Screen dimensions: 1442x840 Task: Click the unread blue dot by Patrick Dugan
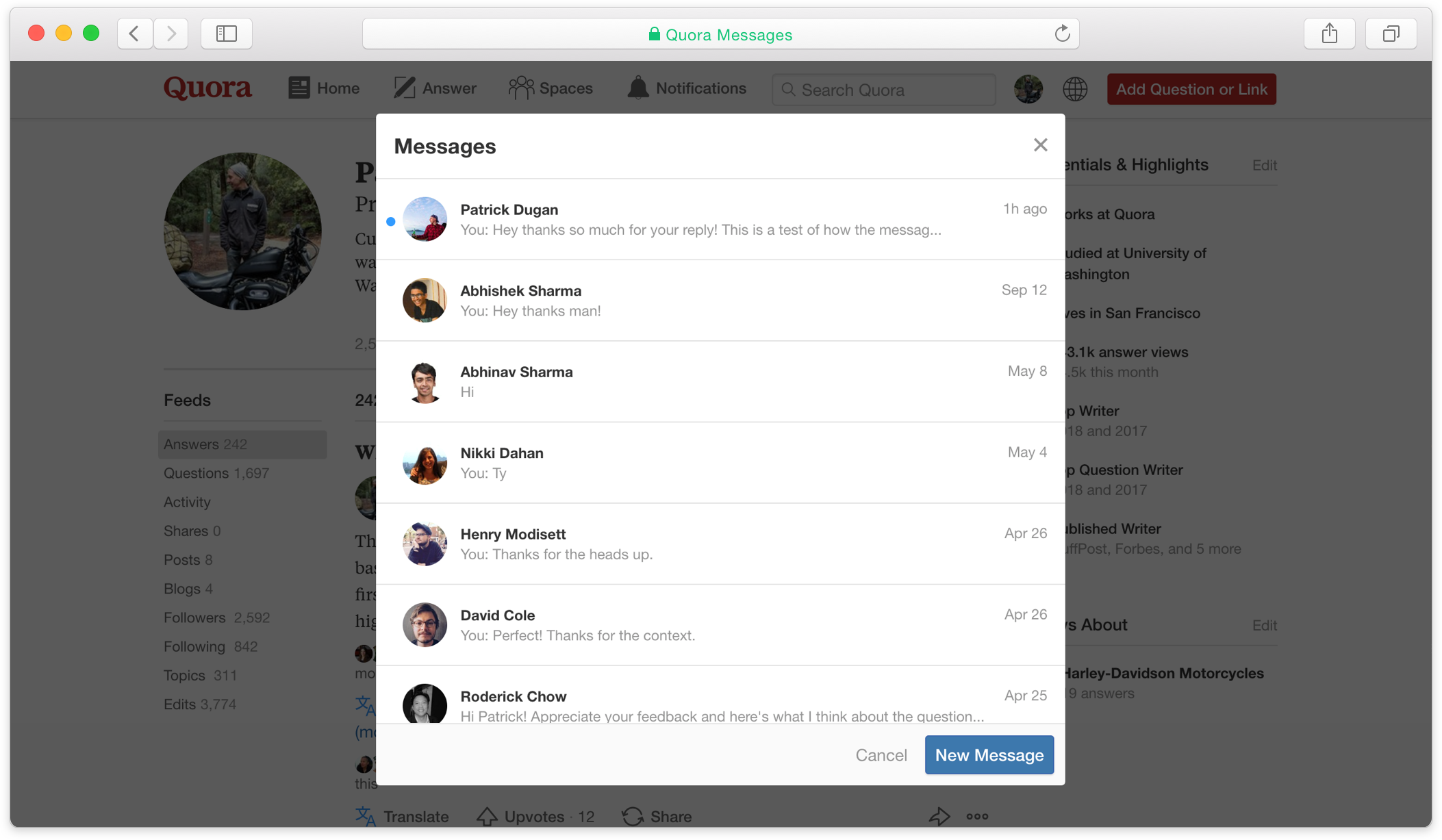(390, 221)
